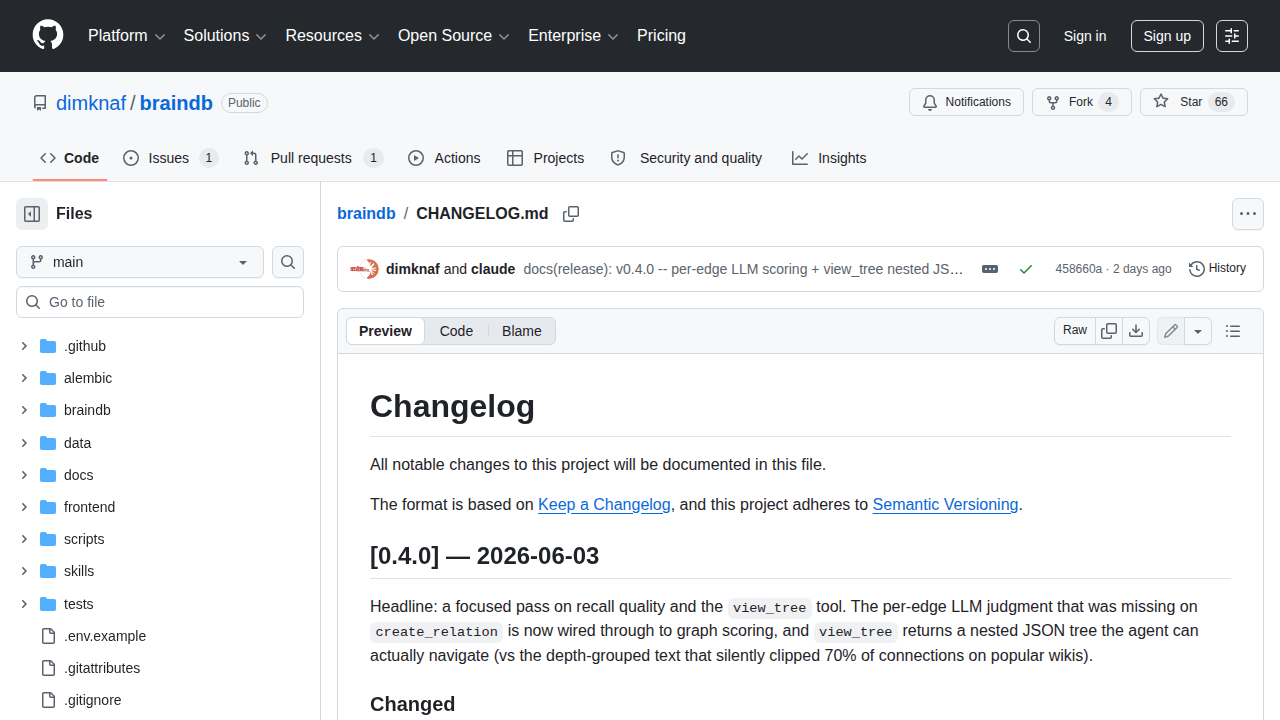The width and height of the screenshot is (1280, 720).
Task: Open the Enterprise menu
Action: (x=573, y=36)
